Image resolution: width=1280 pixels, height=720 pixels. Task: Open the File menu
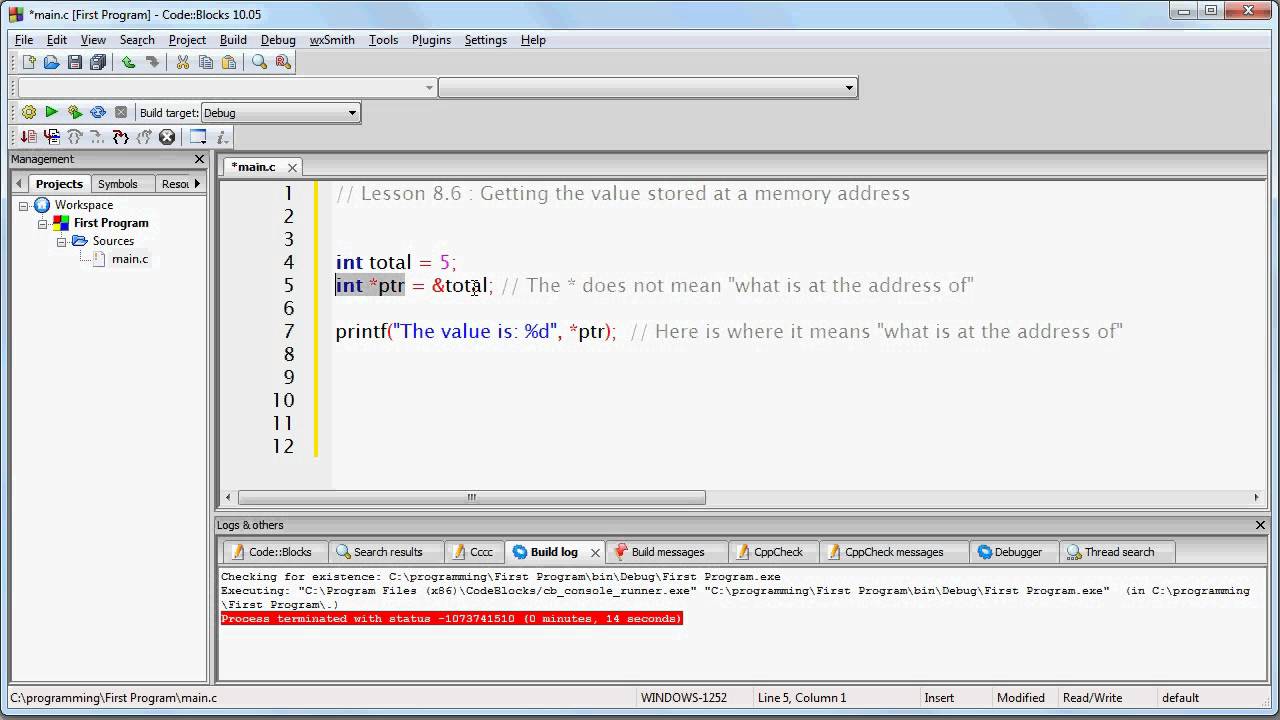[x=24, y=40]
